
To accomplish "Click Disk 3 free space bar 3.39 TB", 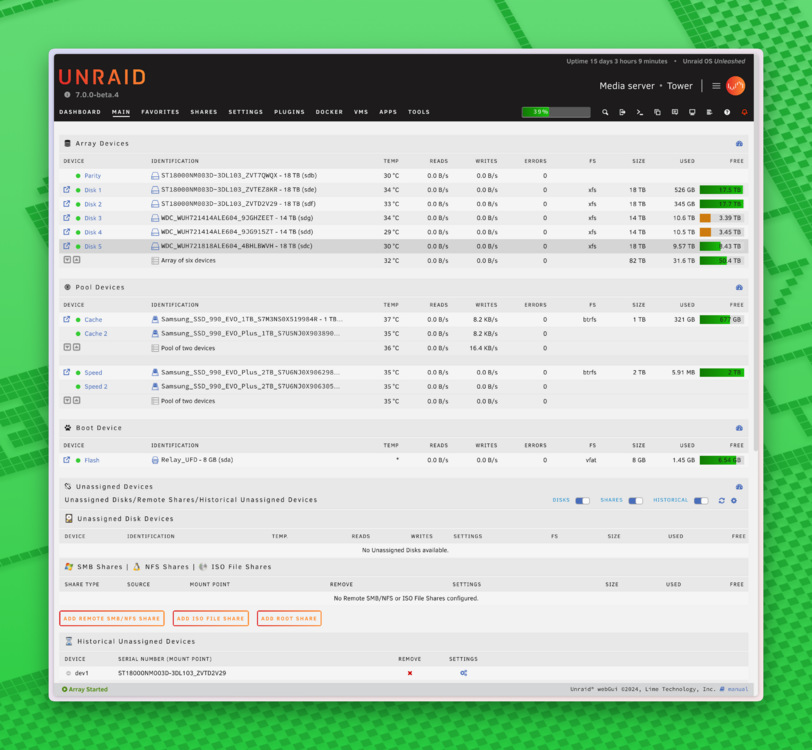I will [722, 218].
